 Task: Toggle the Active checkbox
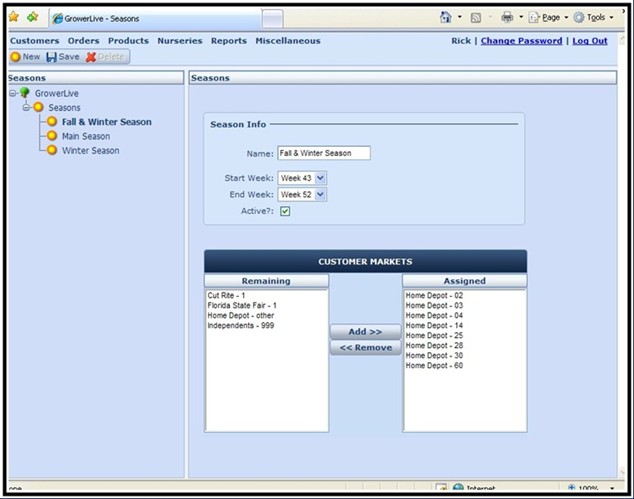pyautogui.click(x=285, y=211)
